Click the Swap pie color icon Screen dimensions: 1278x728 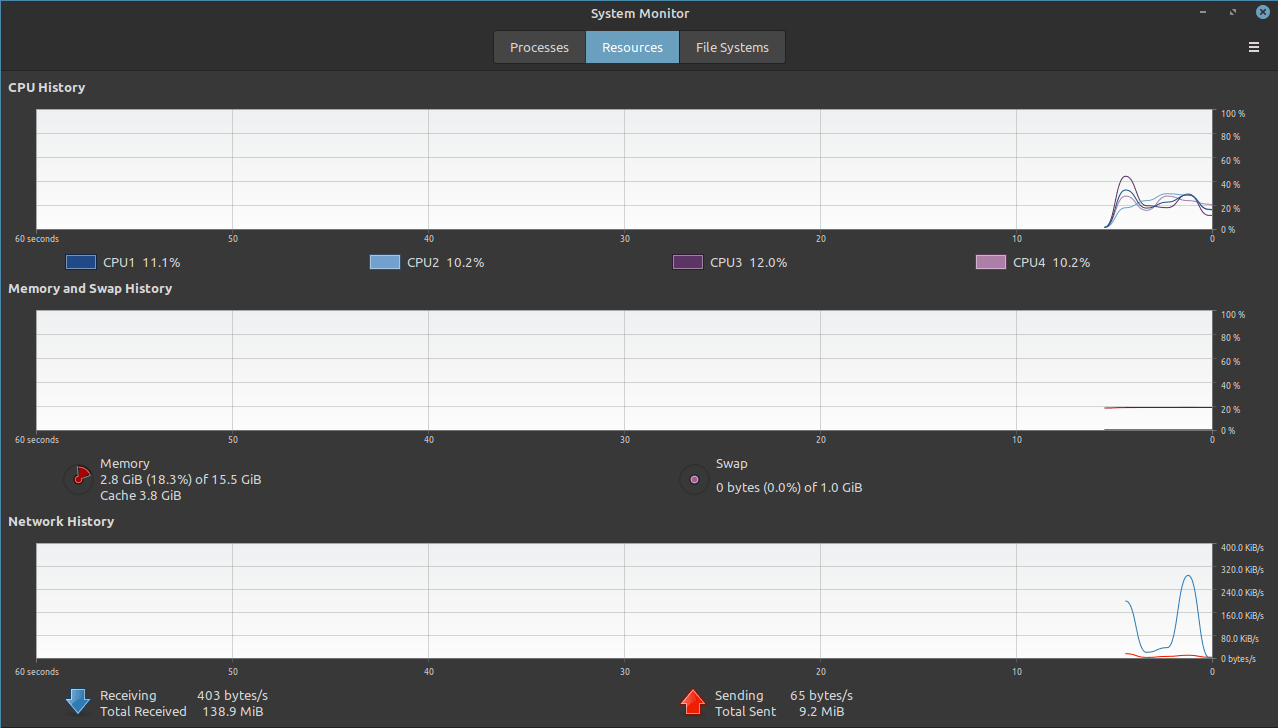pyautogui.click(x=694, y=479)
